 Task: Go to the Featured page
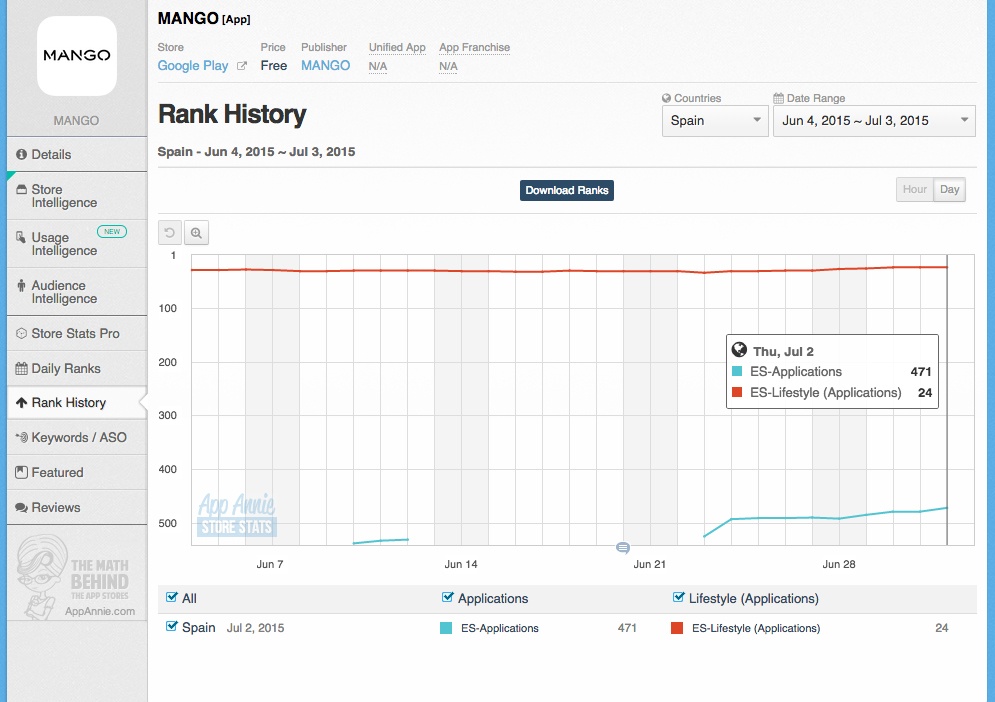click(x=77, y=472)
